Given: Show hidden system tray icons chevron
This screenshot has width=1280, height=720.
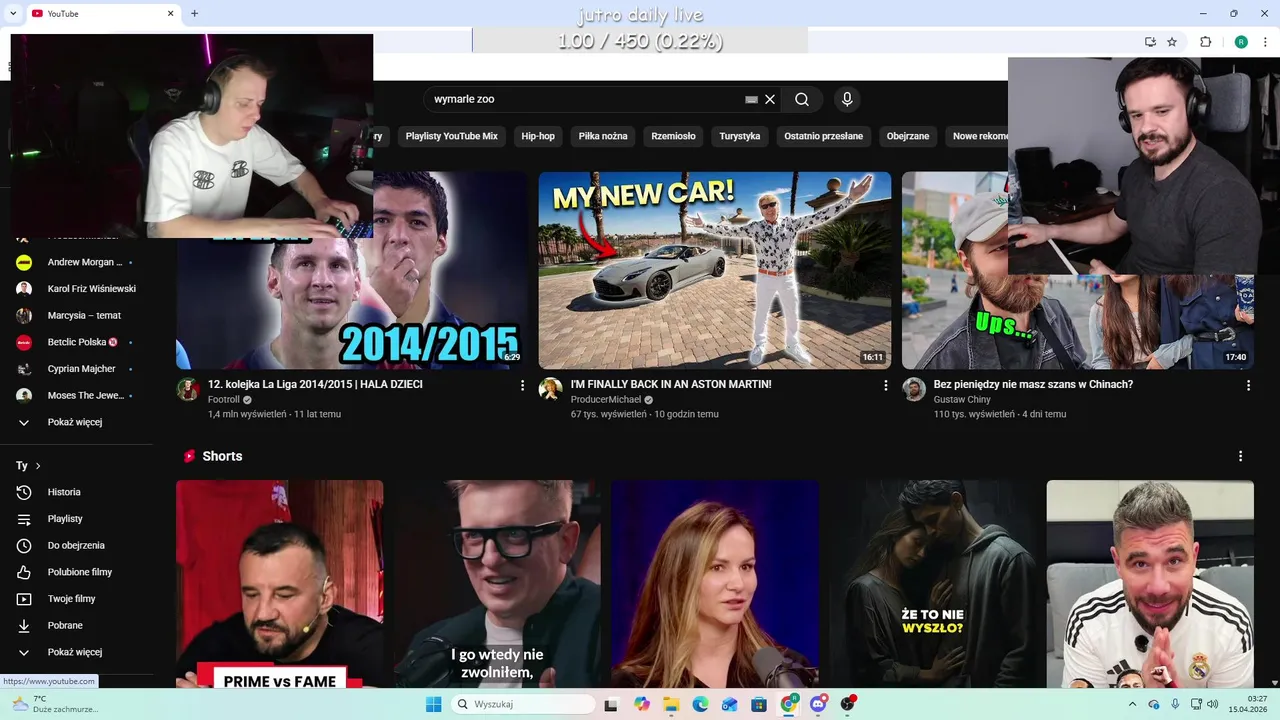Looking at the screenshot, I should point(1131,704).
